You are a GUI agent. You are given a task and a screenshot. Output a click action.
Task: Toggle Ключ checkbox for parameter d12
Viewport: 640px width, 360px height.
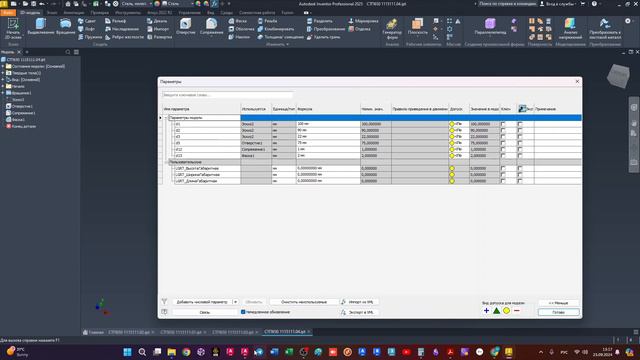pyautogui.click(x=503, y=149)
